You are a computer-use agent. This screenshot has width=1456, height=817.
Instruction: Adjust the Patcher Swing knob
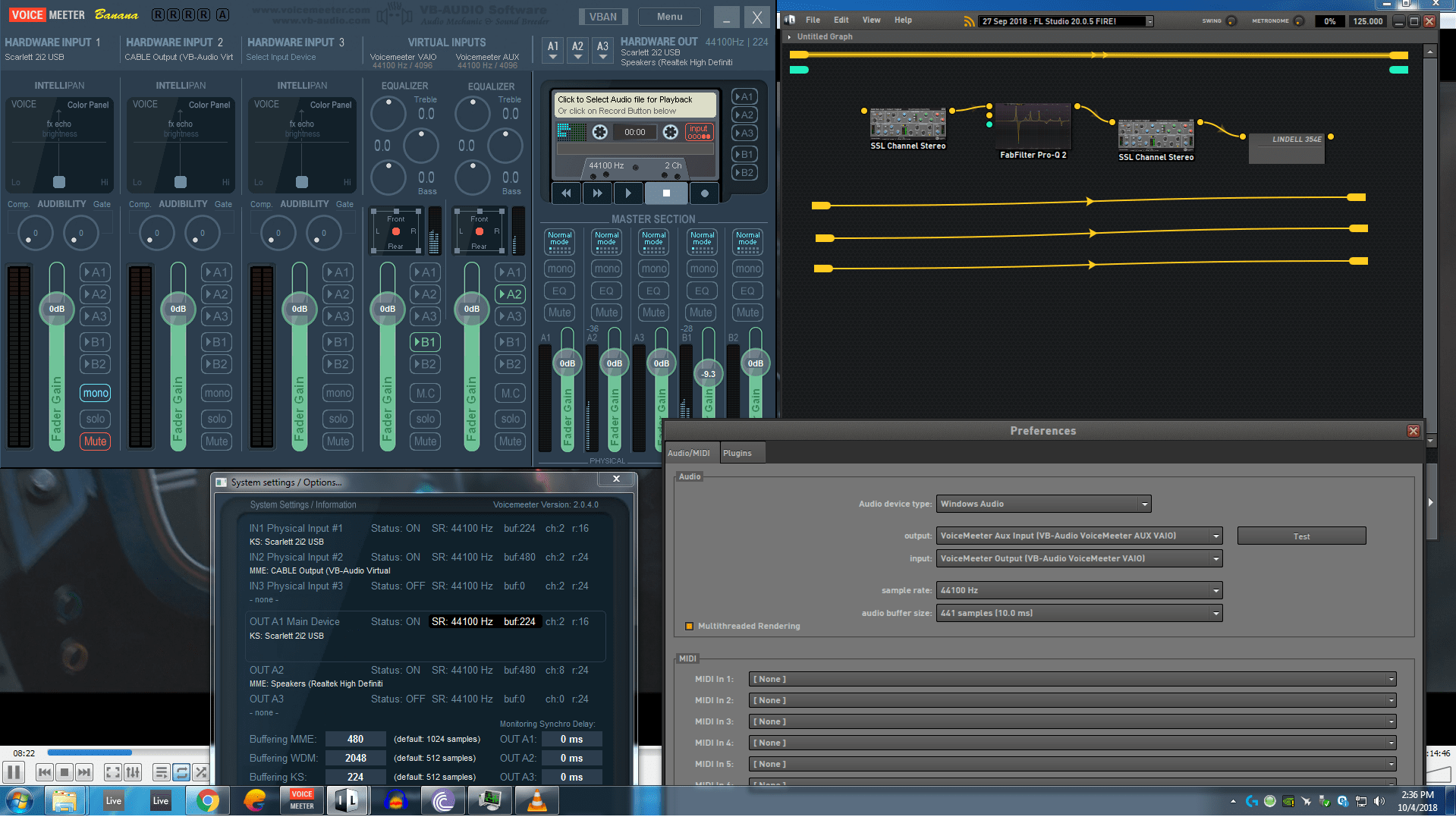(x=1231, y=21)
